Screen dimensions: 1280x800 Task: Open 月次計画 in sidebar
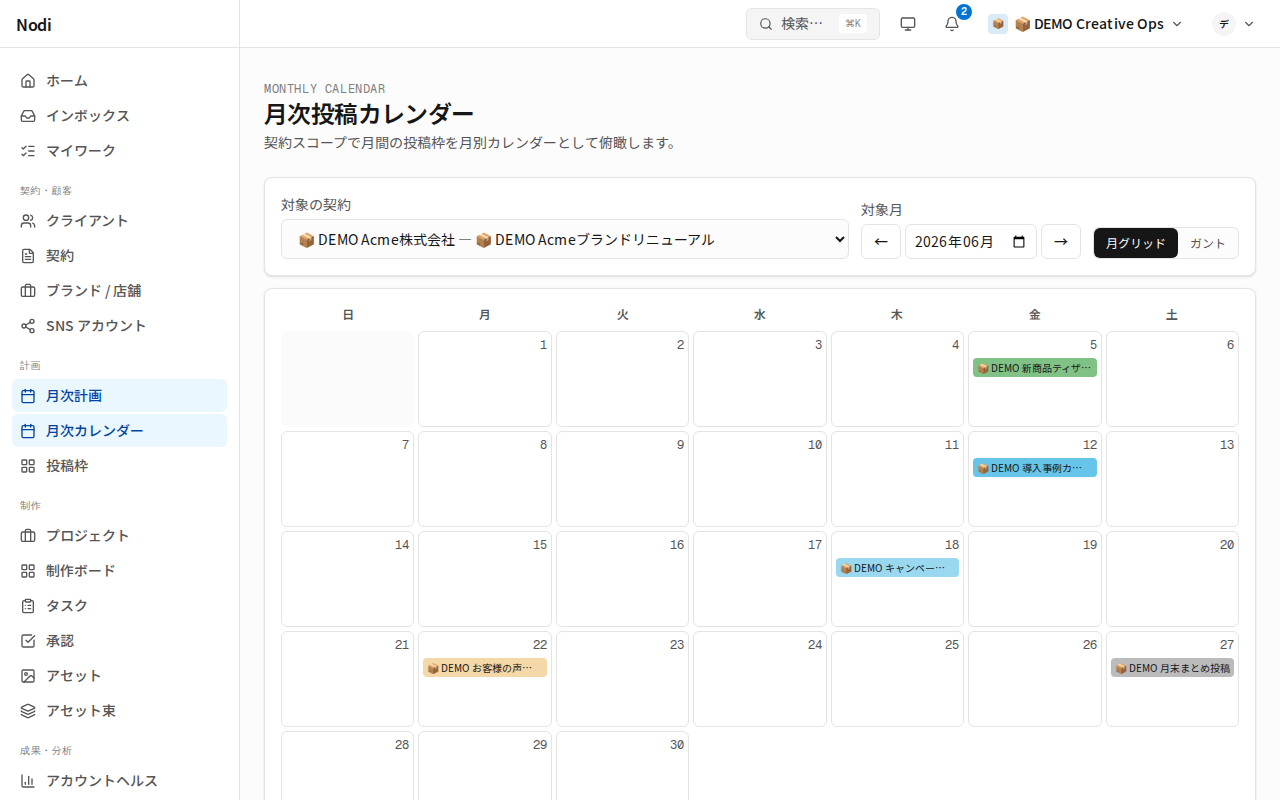pos(119,395)
